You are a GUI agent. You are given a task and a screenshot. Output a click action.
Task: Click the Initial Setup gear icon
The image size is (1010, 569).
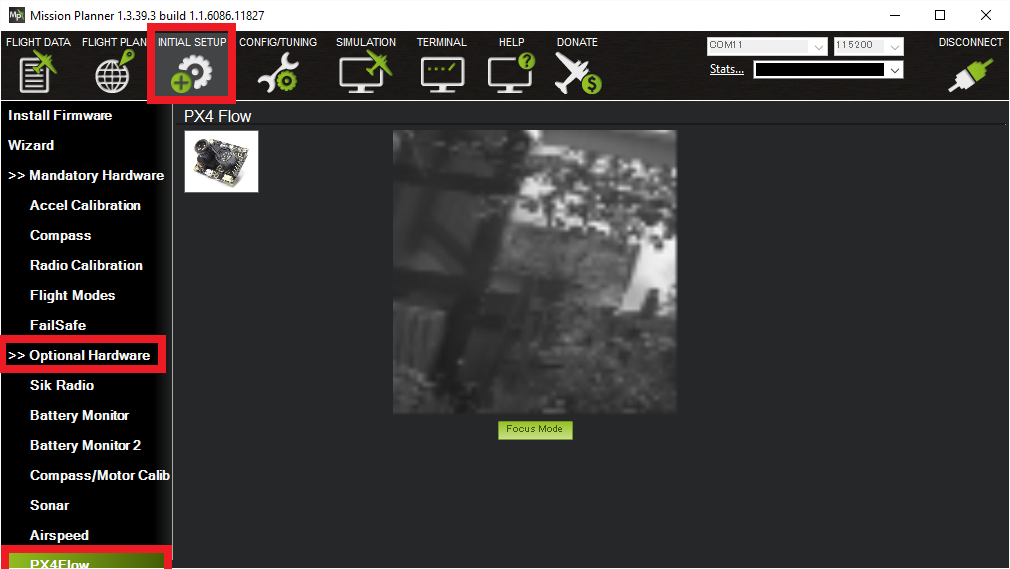[x=190, y=74]
